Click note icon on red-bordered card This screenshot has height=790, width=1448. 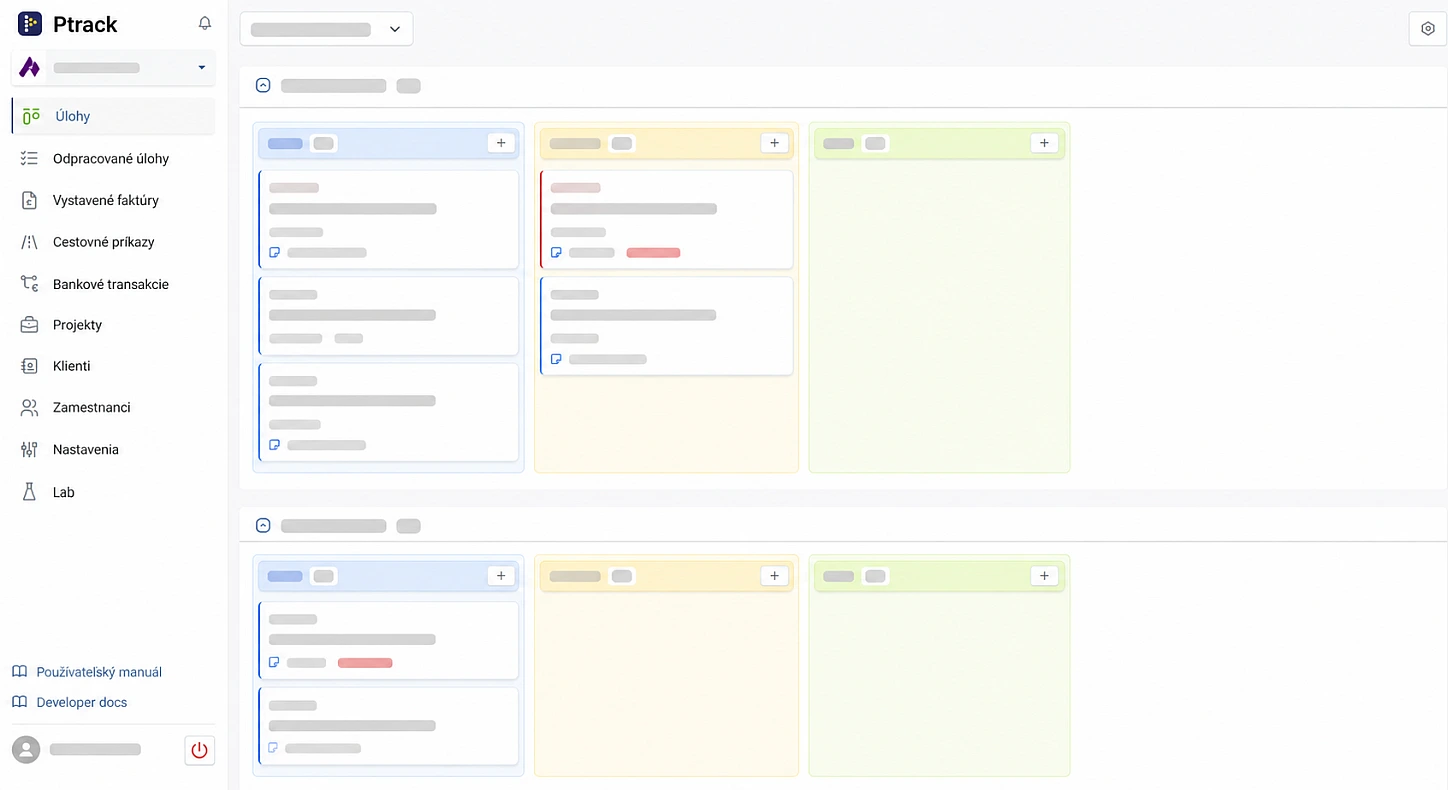556,253
